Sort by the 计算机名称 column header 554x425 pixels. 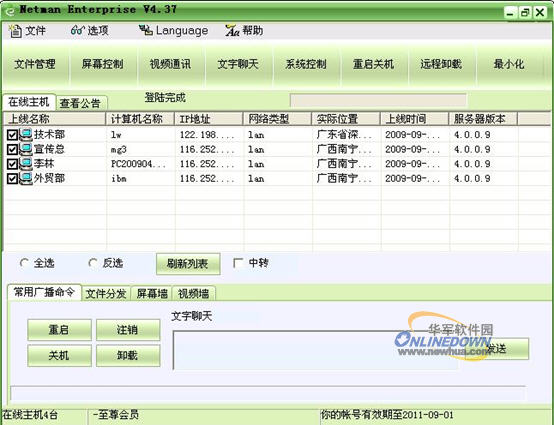(141, 119)
